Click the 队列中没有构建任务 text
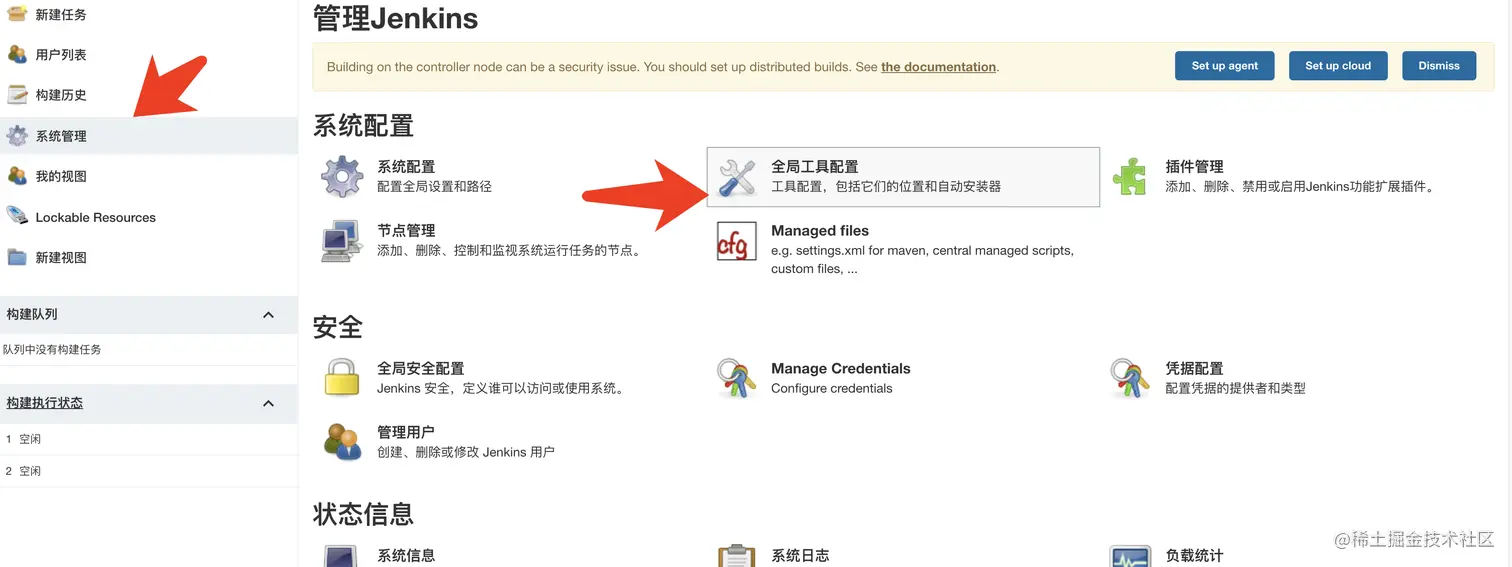Image resolution: width=1512 pixels, height=567 pixels. coord(52,350)
